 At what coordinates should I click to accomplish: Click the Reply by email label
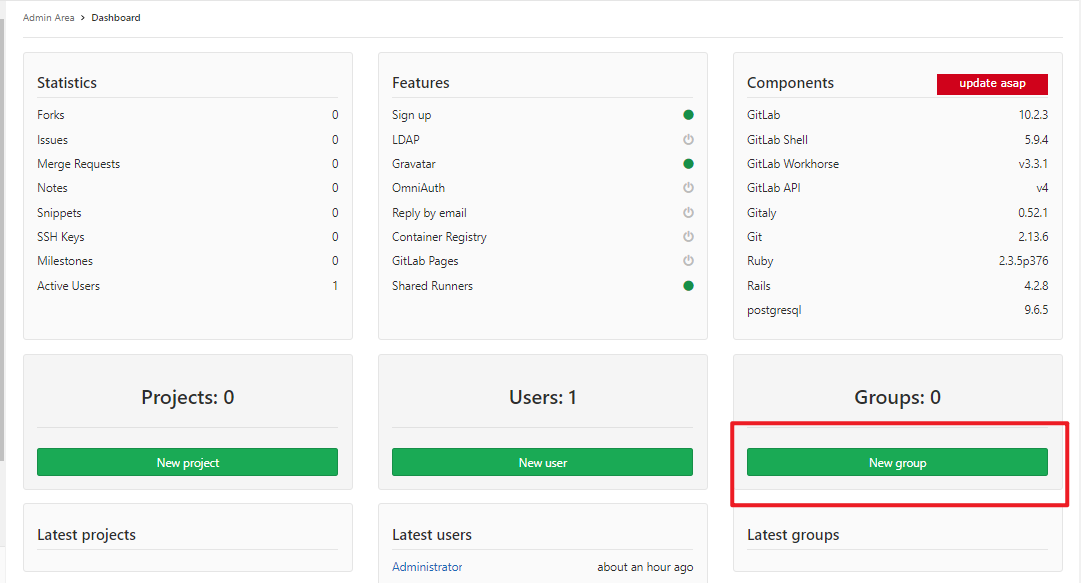click(430, 213)
